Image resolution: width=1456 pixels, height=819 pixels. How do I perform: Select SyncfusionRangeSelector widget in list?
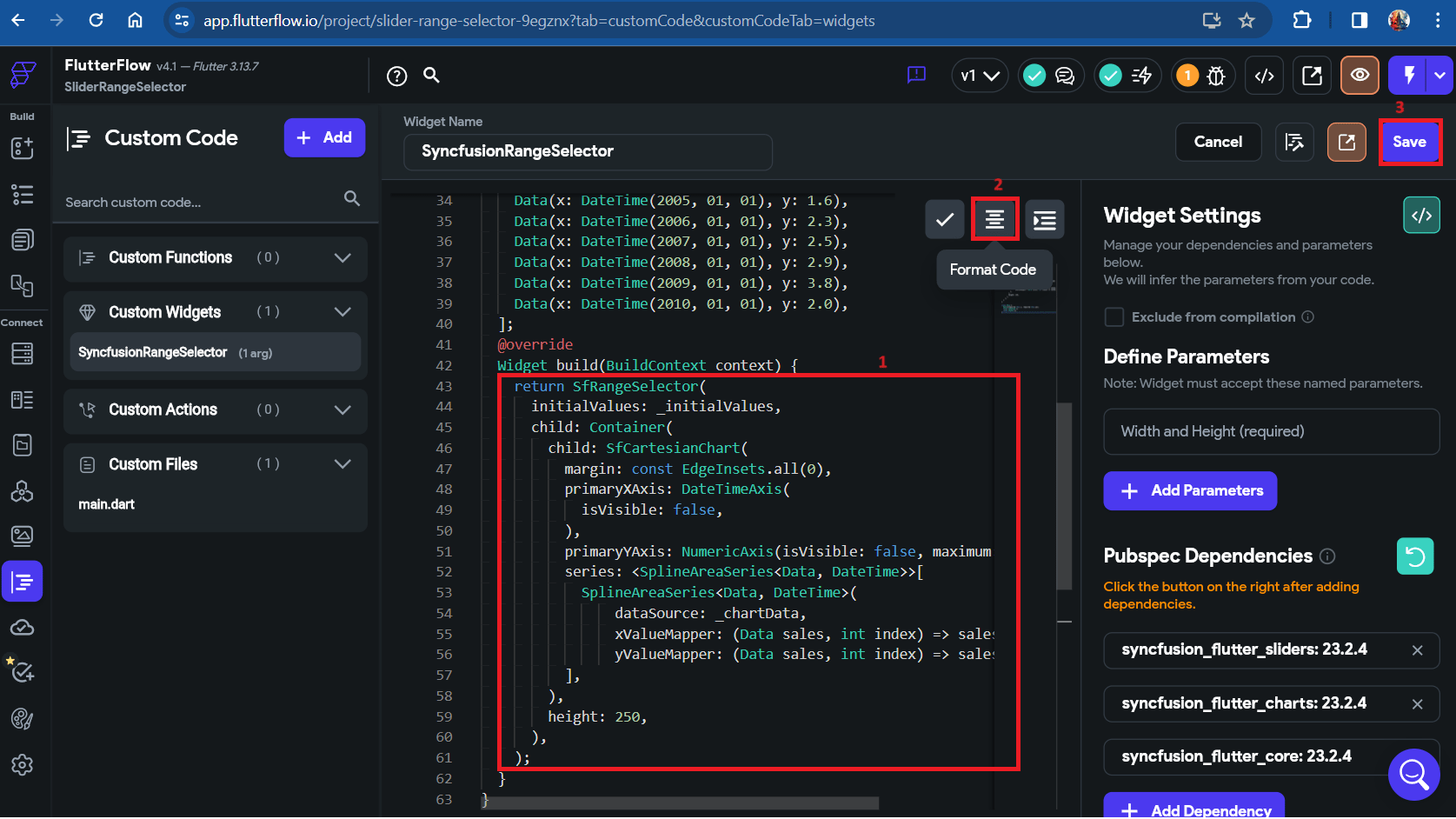pos(215,352)
